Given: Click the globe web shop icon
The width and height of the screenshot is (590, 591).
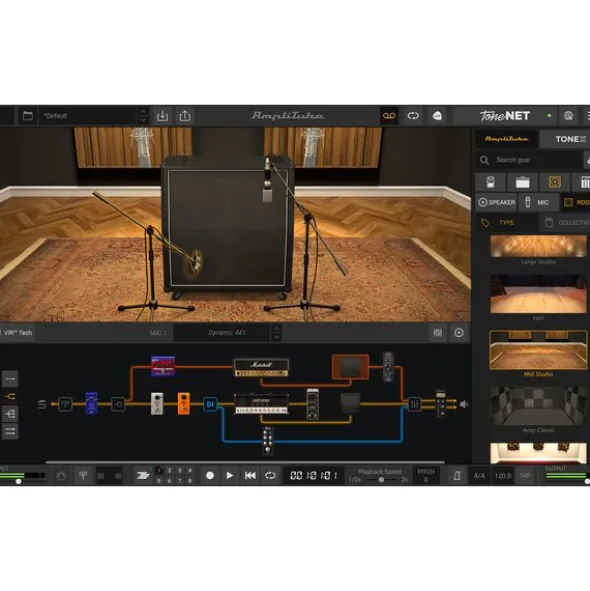Looking at the screenshot, I should 569,116.
